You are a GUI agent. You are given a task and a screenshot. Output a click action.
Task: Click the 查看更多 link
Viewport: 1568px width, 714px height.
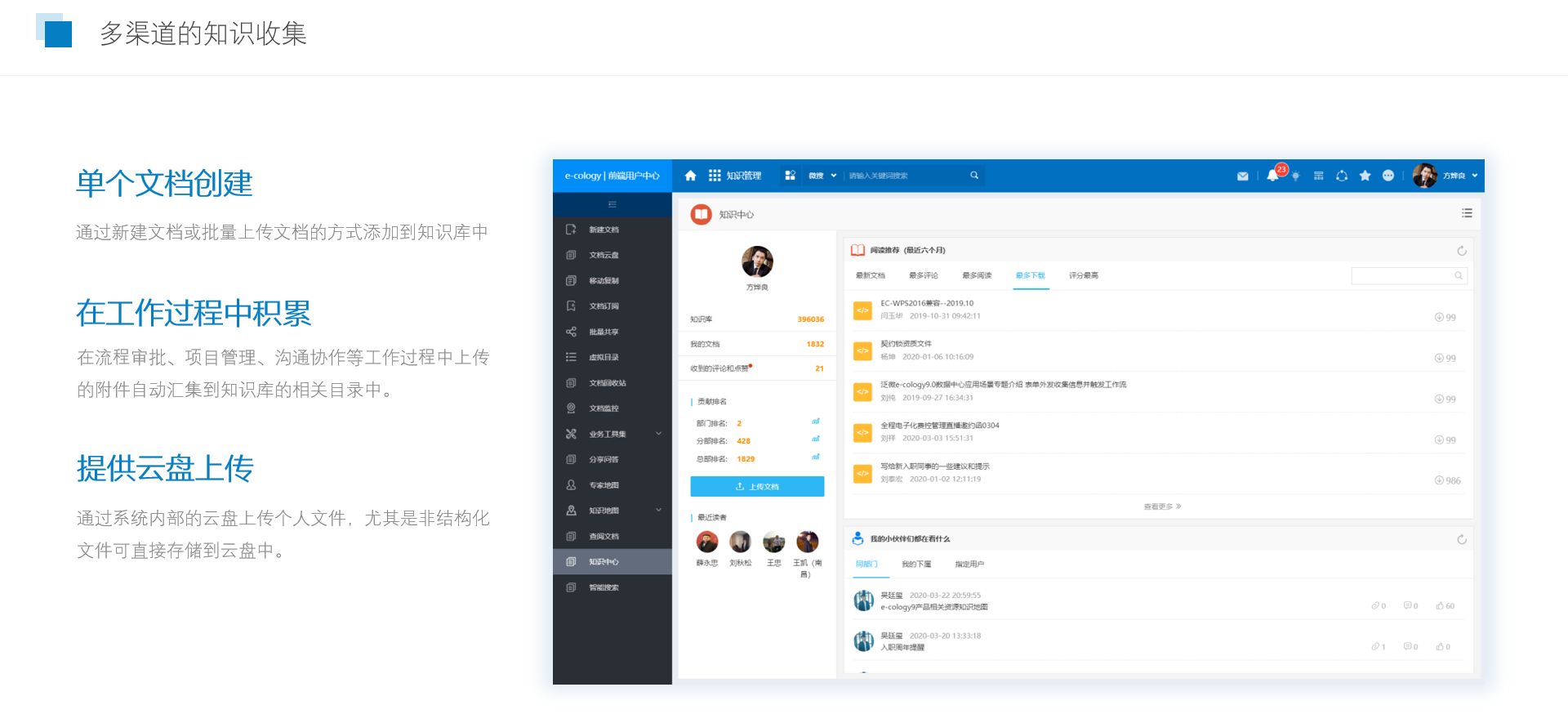(x=1161, y=506)
